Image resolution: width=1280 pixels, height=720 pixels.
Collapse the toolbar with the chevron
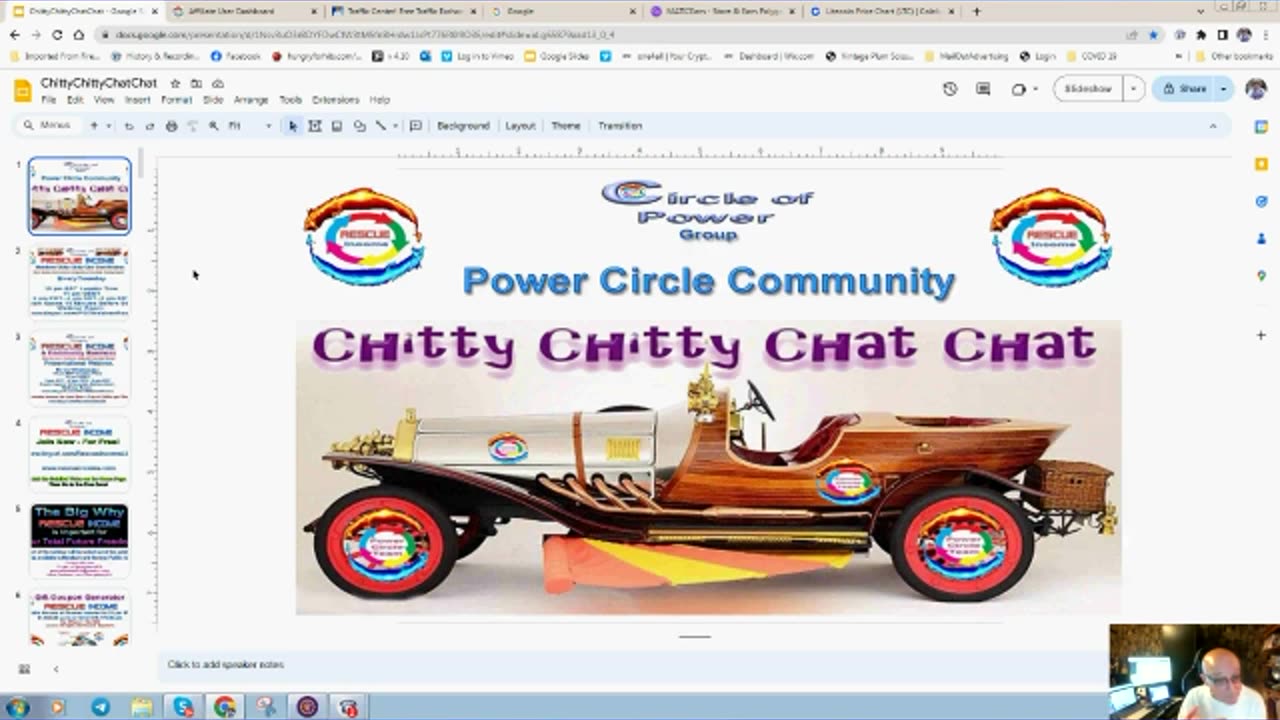(x=1213, y=126)
